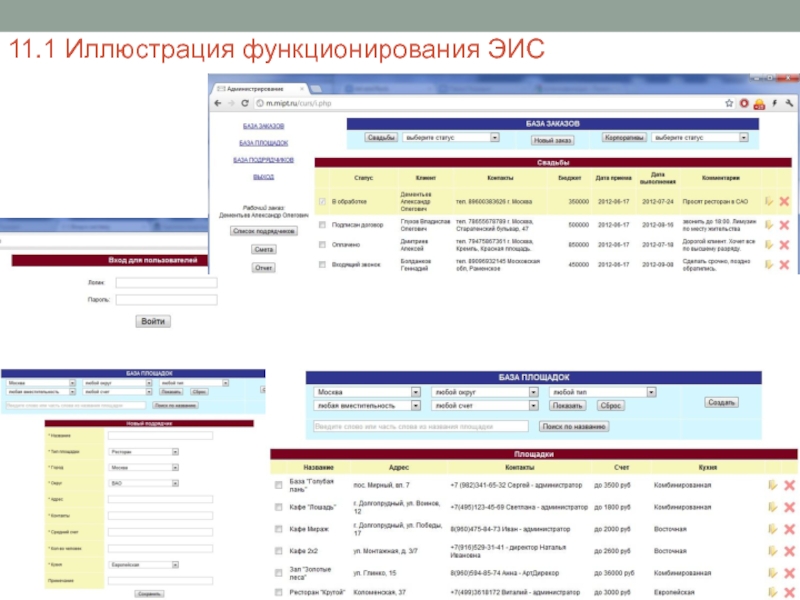Viewport: 800px width, 600px height.
Task: Edit the 'Кафе 2x2' venue entry
Action: [773, 550]
